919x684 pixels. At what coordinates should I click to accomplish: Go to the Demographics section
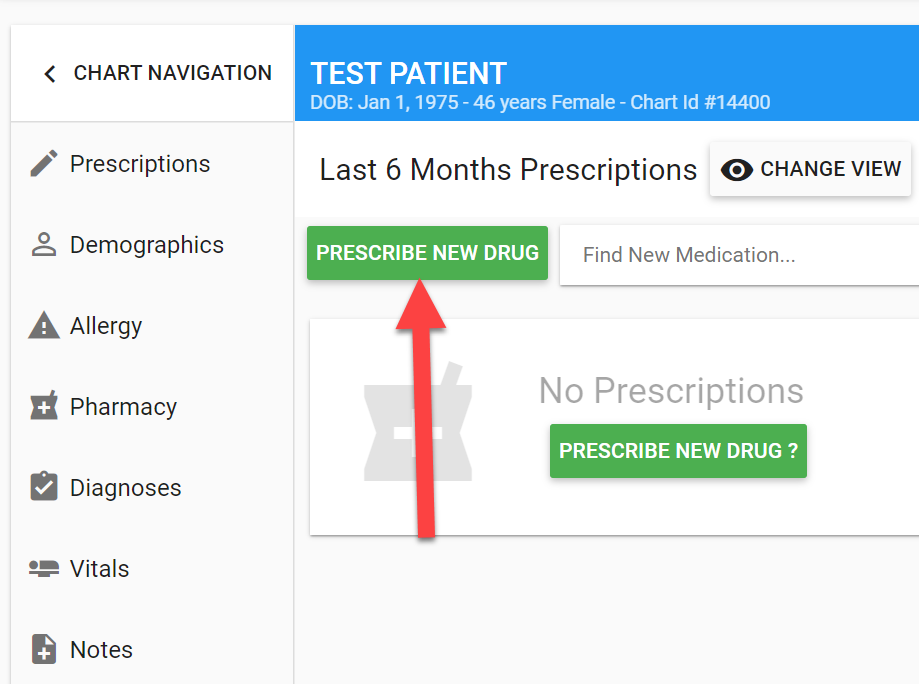tap(146, 244)
